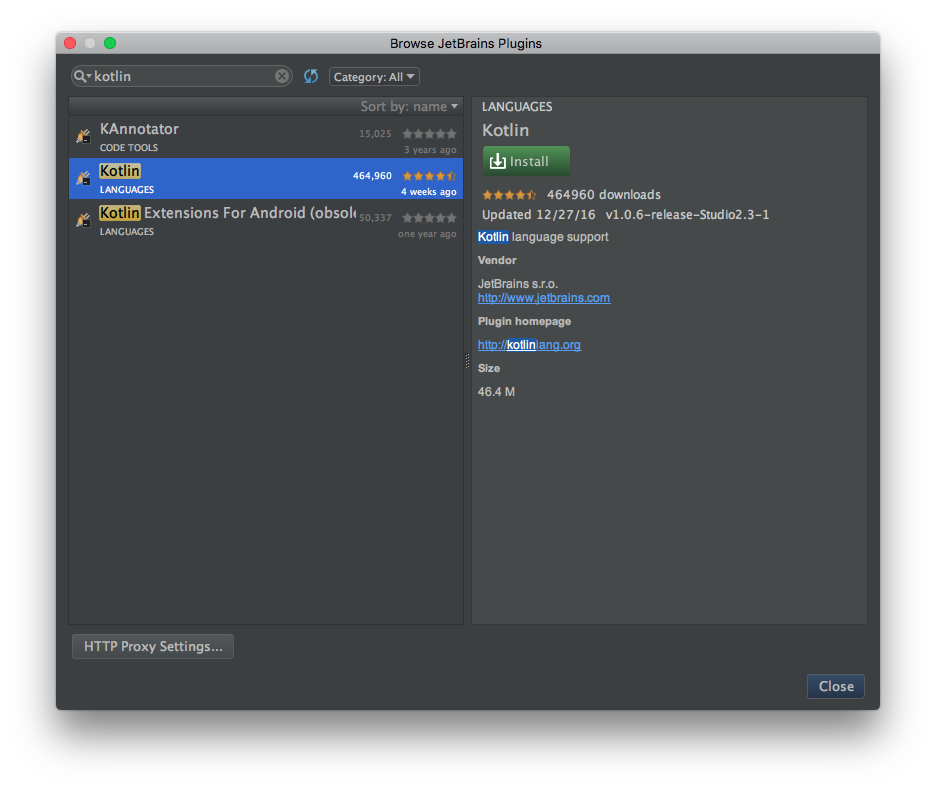Clear the kotlin search text
The height and width of the screenshot is (790, 936).
click(x=282, y=76)
